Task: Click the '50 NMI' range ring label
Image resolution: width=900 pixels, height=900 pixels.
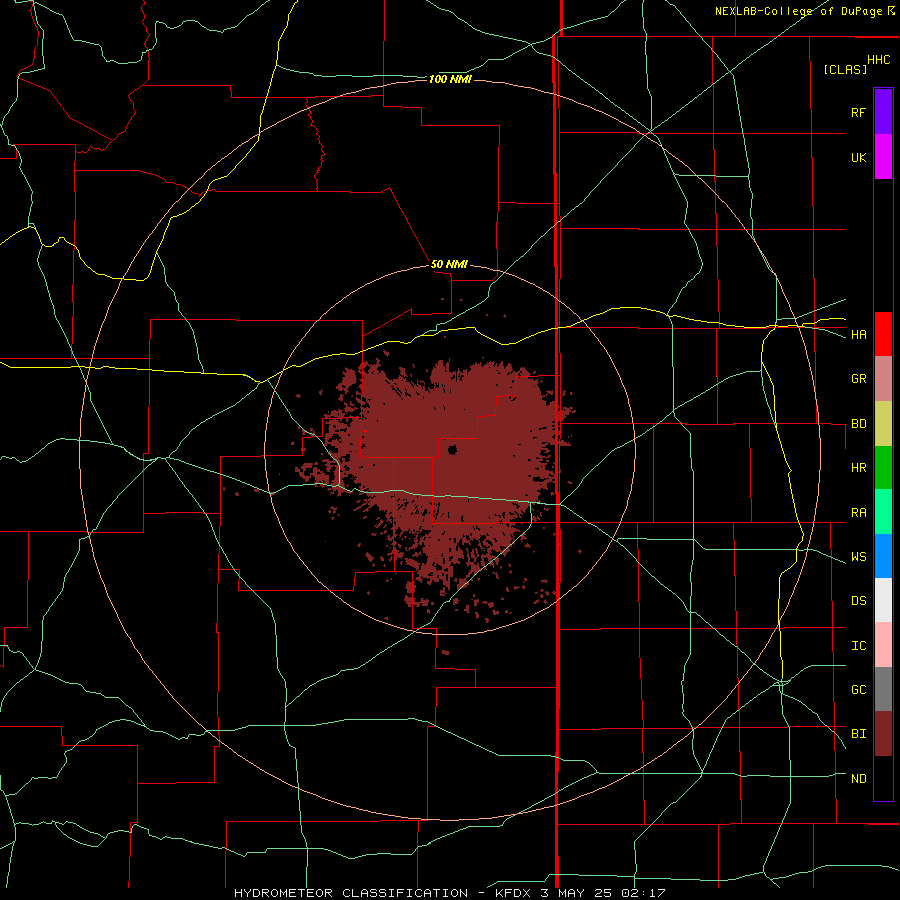Action: tap(449, 264)
